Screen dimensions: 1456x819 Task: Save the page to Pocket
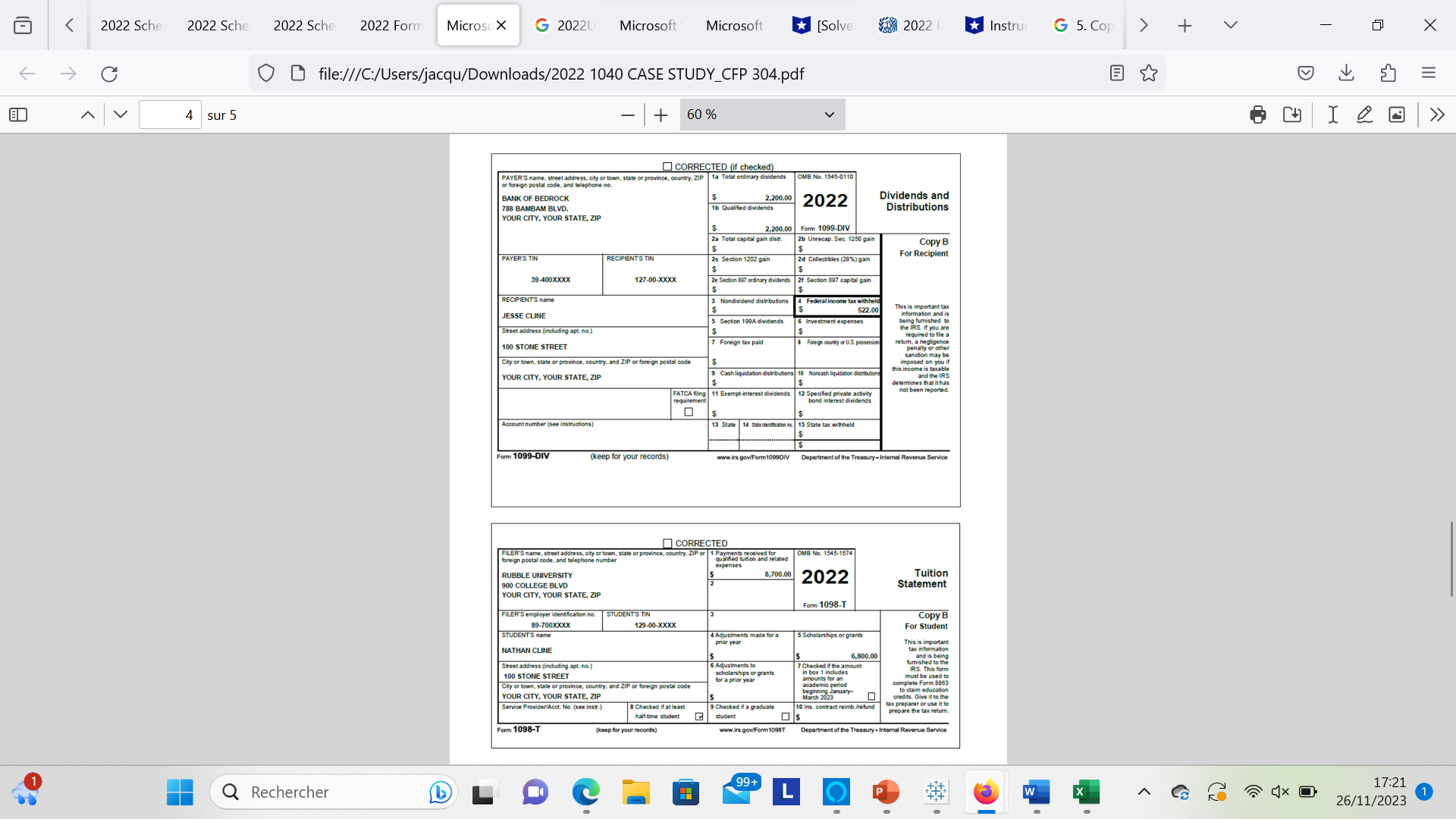[1306, 73]
